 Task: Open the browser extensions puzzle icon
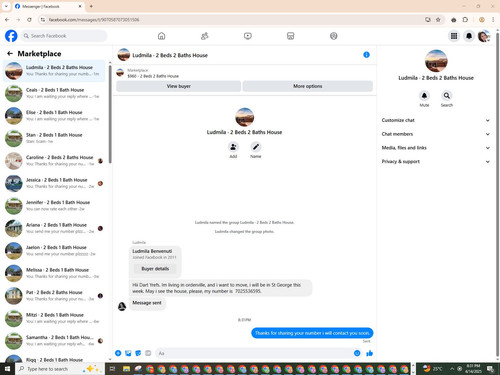click(465, 20)
